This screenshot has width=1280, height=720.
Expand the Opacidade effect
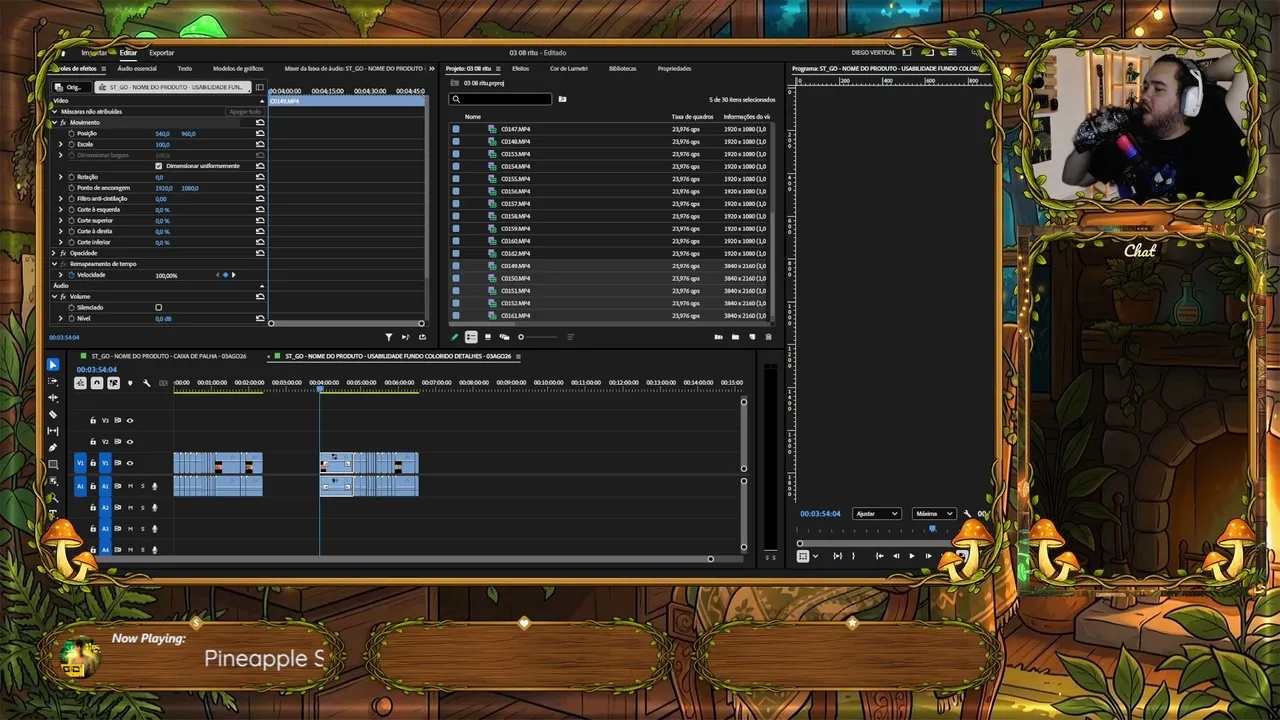click(x=54, y=253)
